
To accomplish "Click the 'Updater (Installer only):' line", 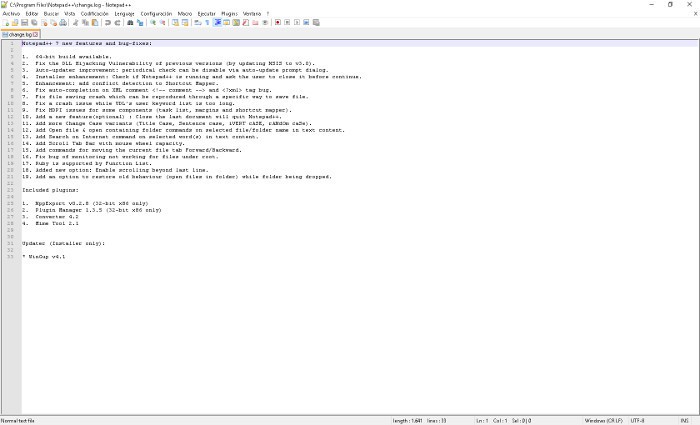I will [63, 243].
